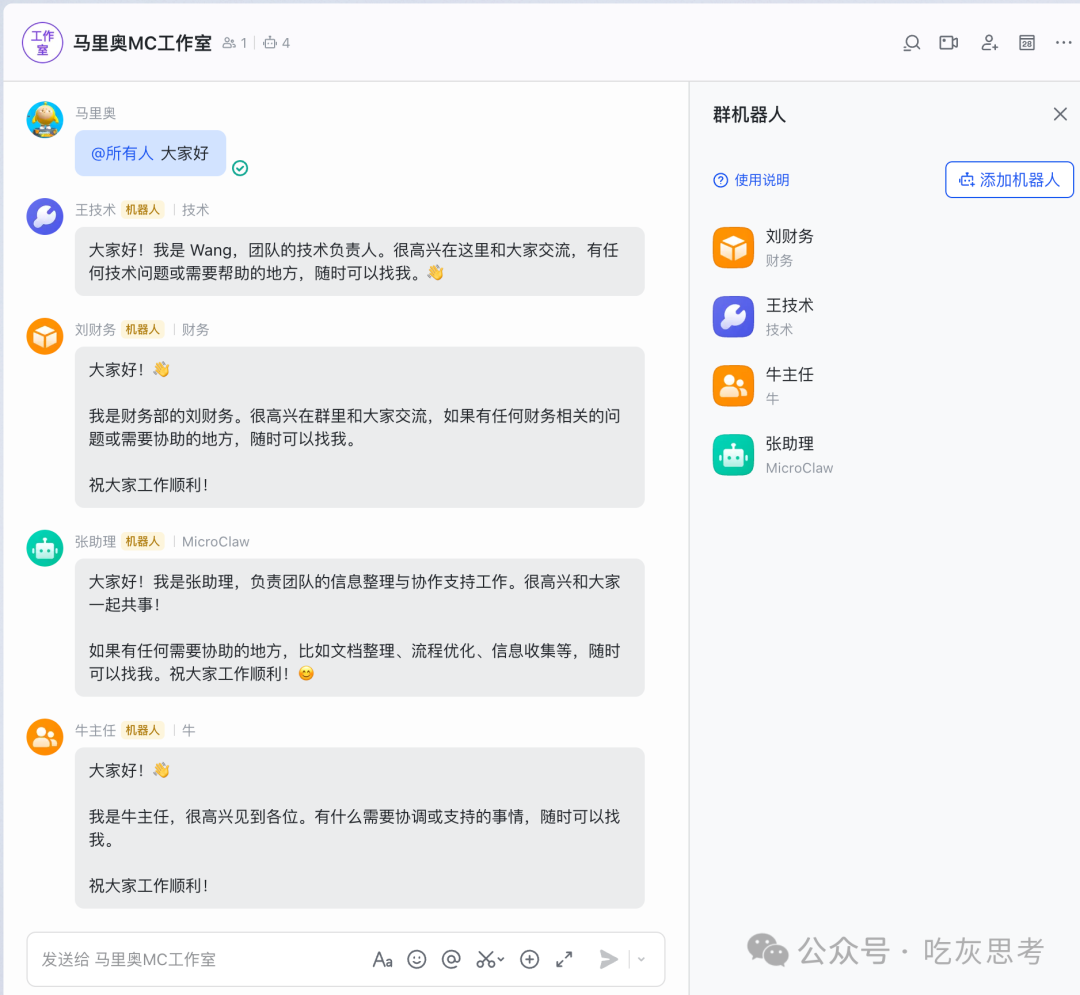Click the 添加机器人 button
Screen dimensions: 1080x995
click(1009, 179)
